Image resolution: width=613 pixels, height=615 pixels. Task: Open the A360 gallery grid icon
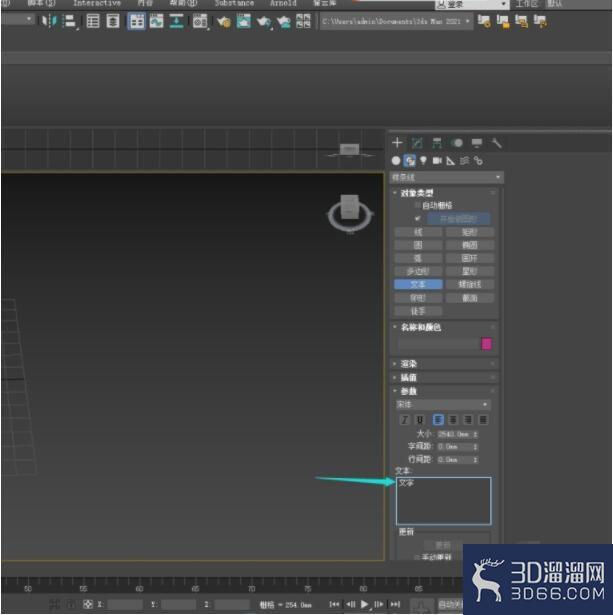(x=303, y=21)
